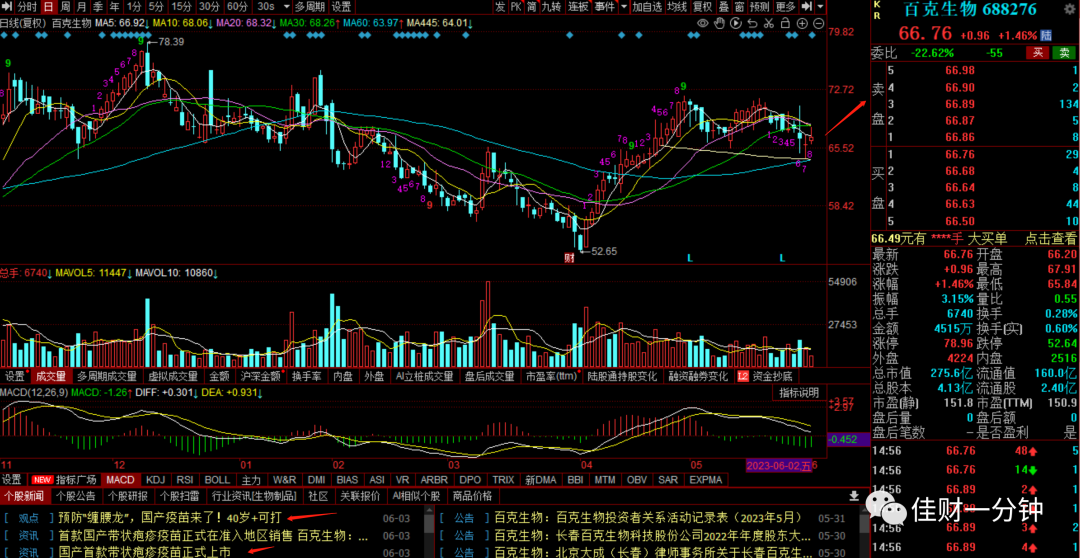This screenshot has height=558, width=1080.
Task: Select the scissors cut tool icon
Action: (x=769, y=23)
